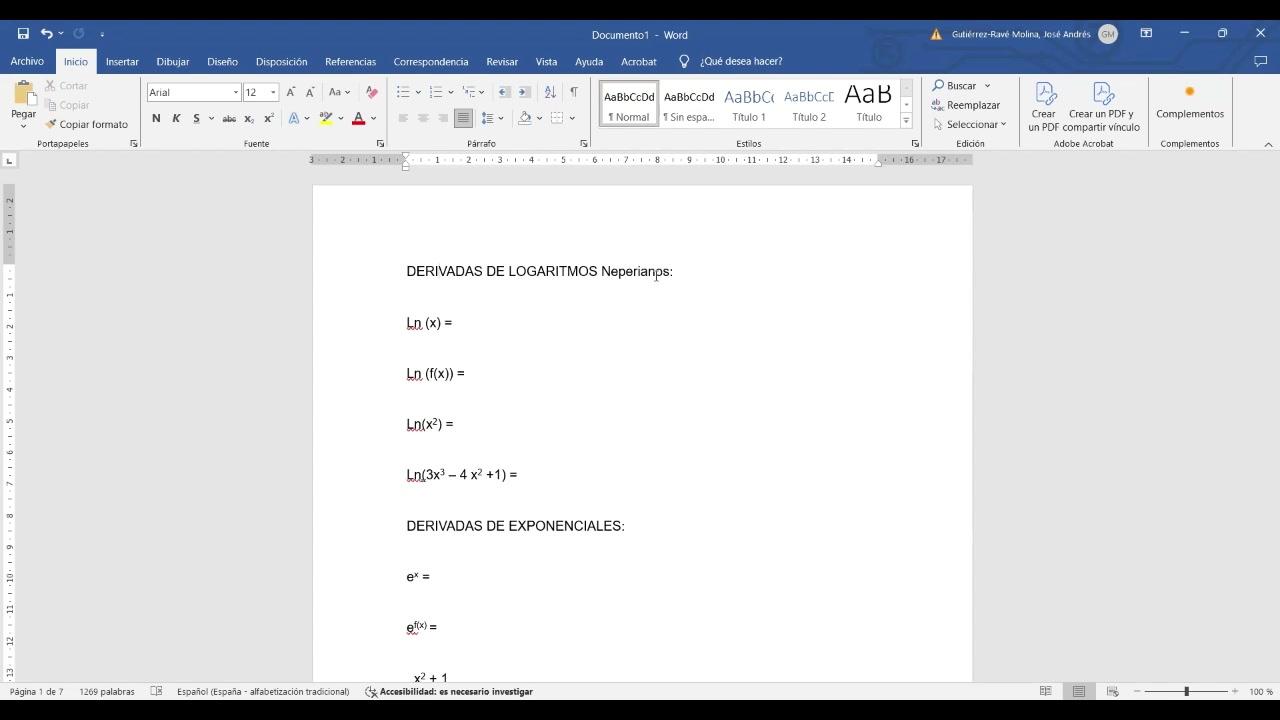Increase indent of the paragraph

click(523, 92)
